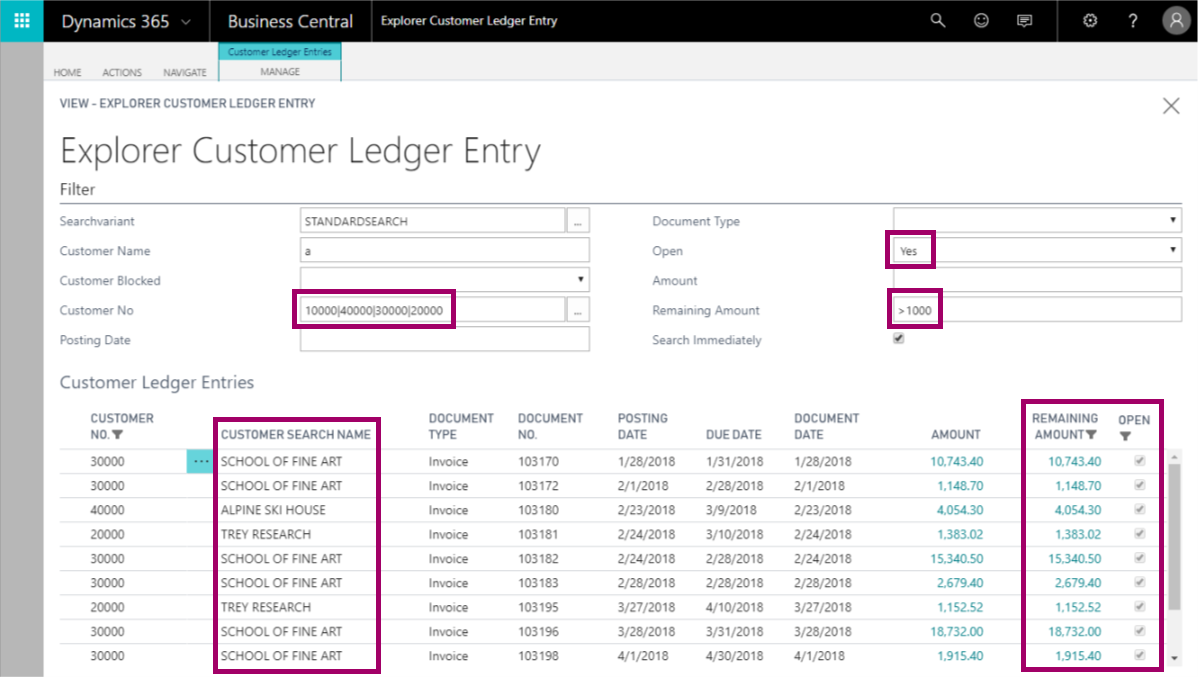
Task: Select the due date 4/10/2018 cell
Action: (734, 607)
